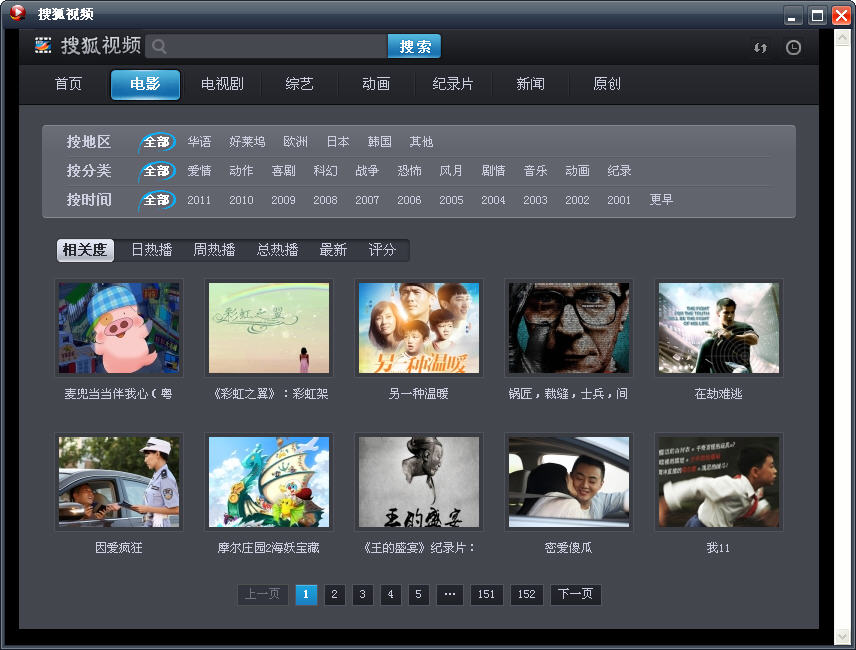Select the 电影 tab
Viewport: 856px width, 650px height.
pos(145,84)
